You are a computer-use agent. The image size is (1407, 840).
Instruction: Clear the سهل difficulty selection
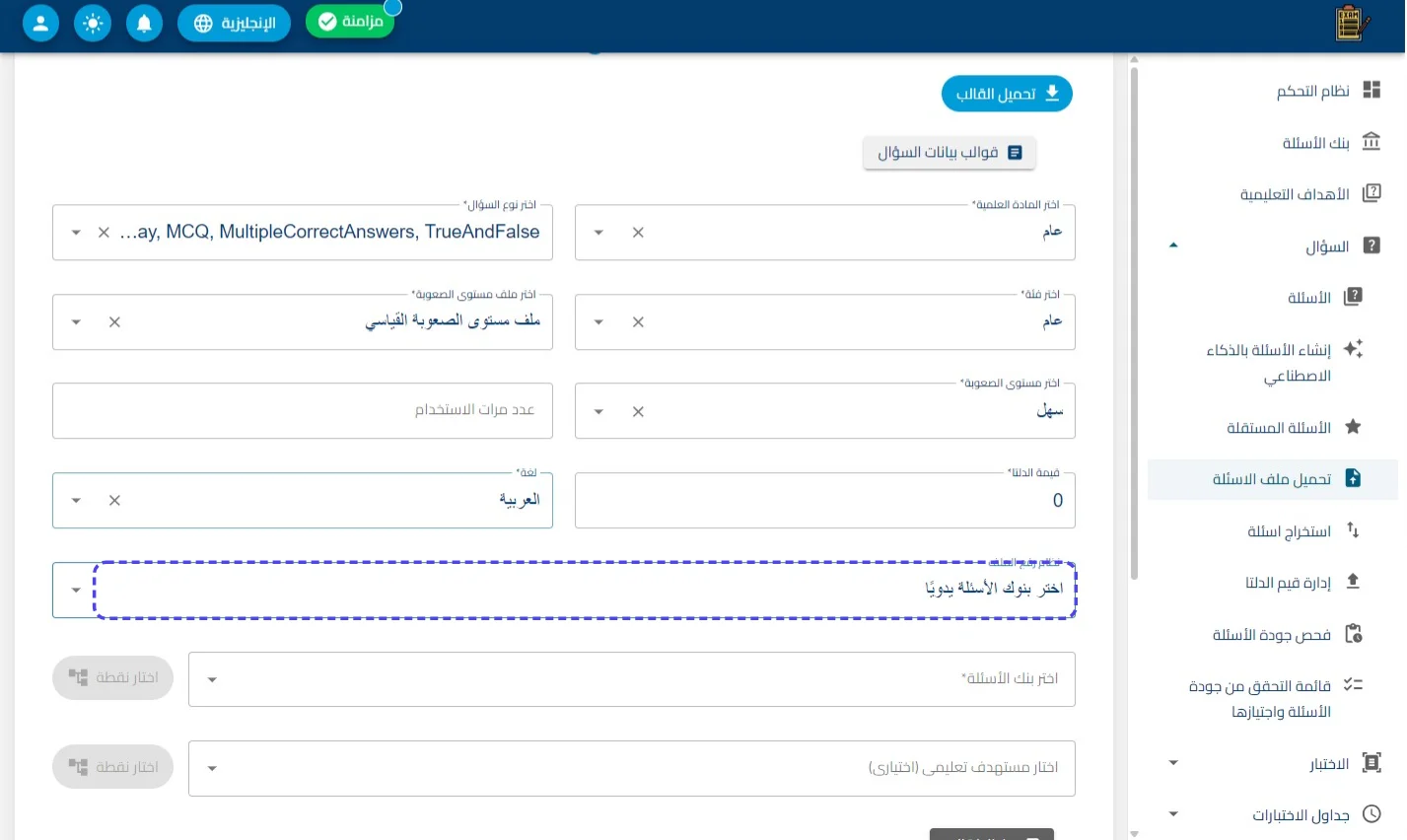click(638, 411)
